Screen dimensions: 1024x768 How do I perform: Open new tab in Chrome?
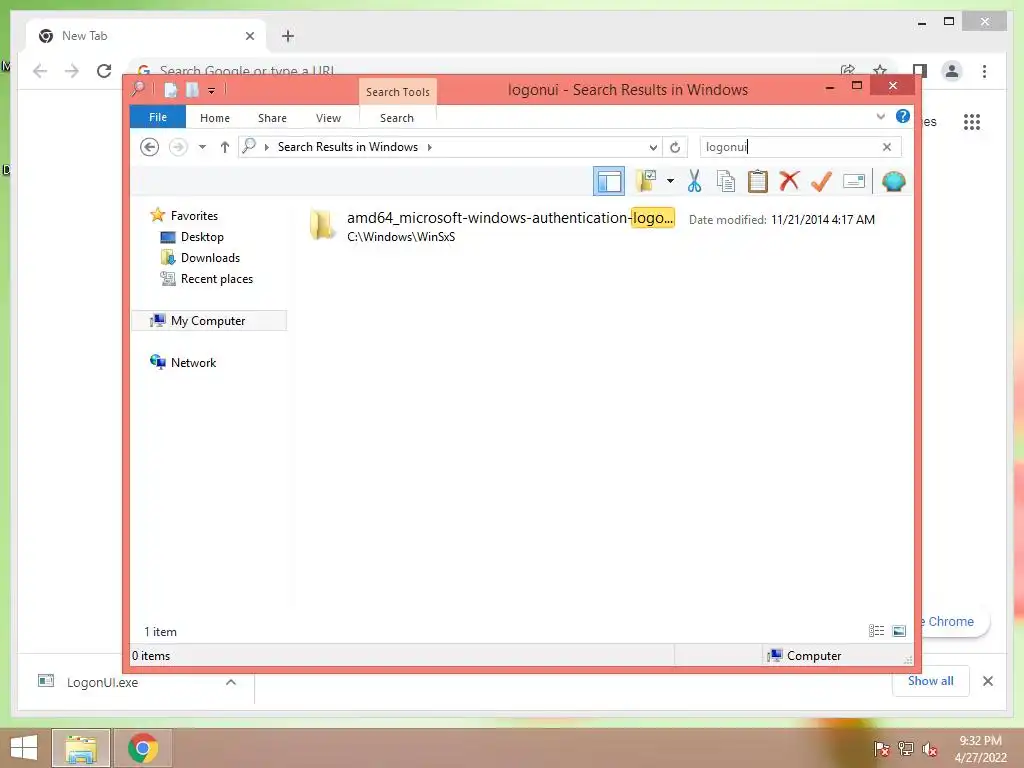tap(288, 36)
